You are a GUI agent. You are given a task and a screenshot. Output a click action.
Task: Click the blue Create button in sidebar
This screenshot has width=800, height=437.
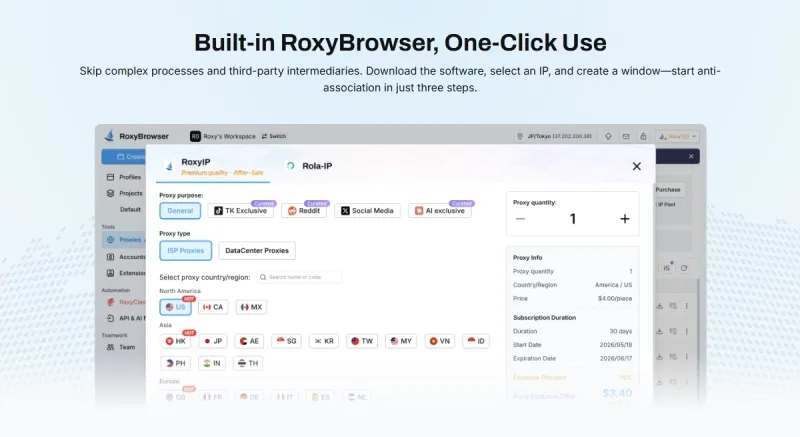(x=124, y=157)
